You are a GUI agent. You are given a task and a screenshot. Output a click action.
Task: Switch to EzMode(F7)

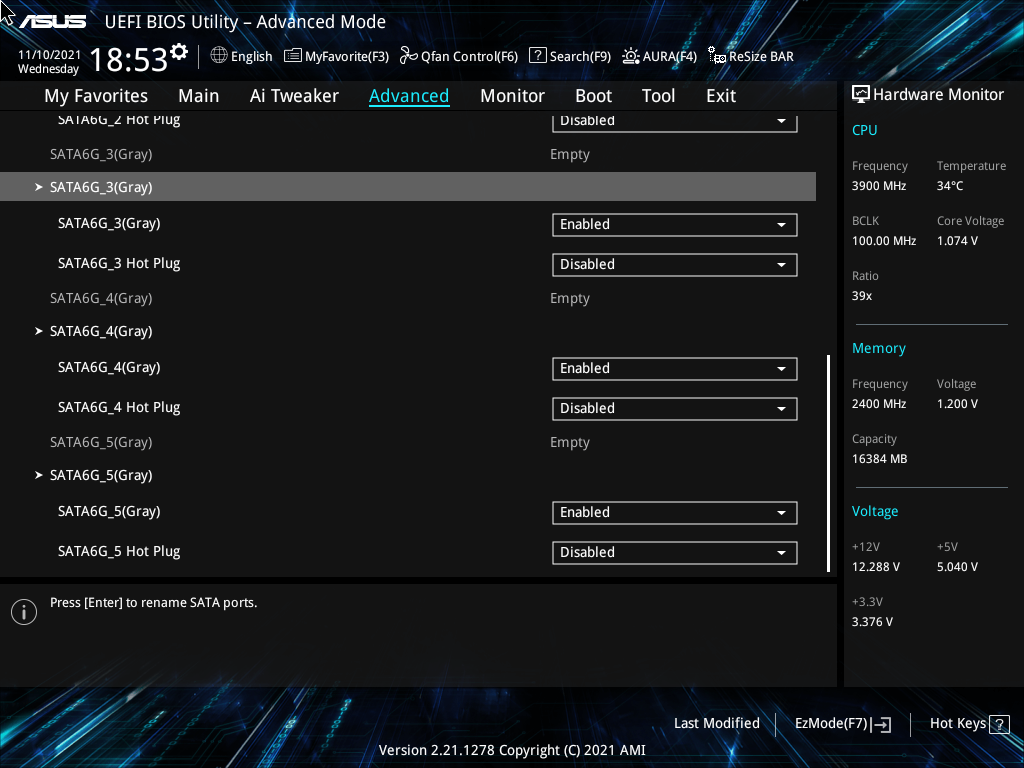pos(843,724)
